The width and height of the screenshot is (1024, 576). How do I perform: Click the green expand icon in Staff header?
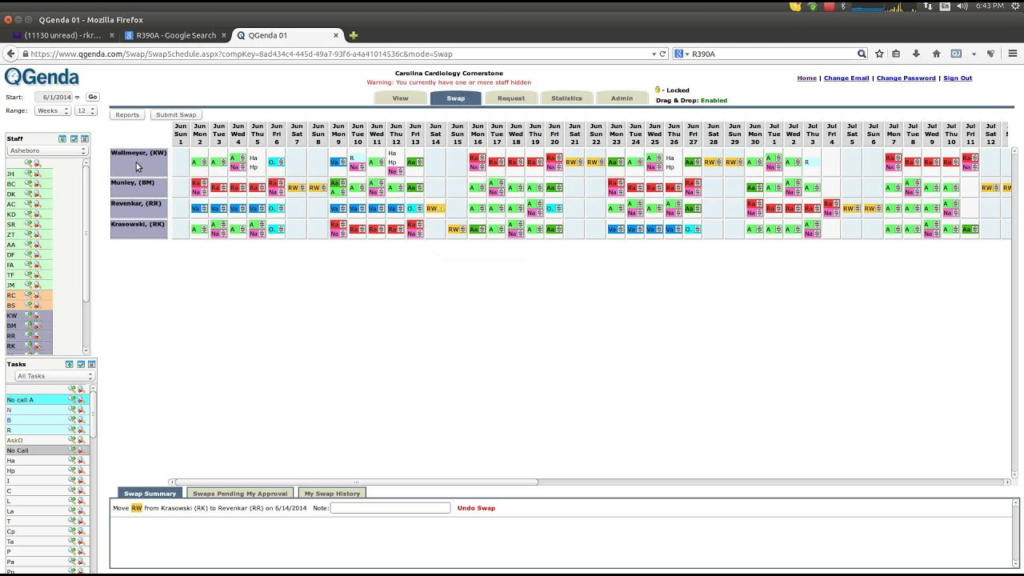pyautogui.click(x=63, y=138)
